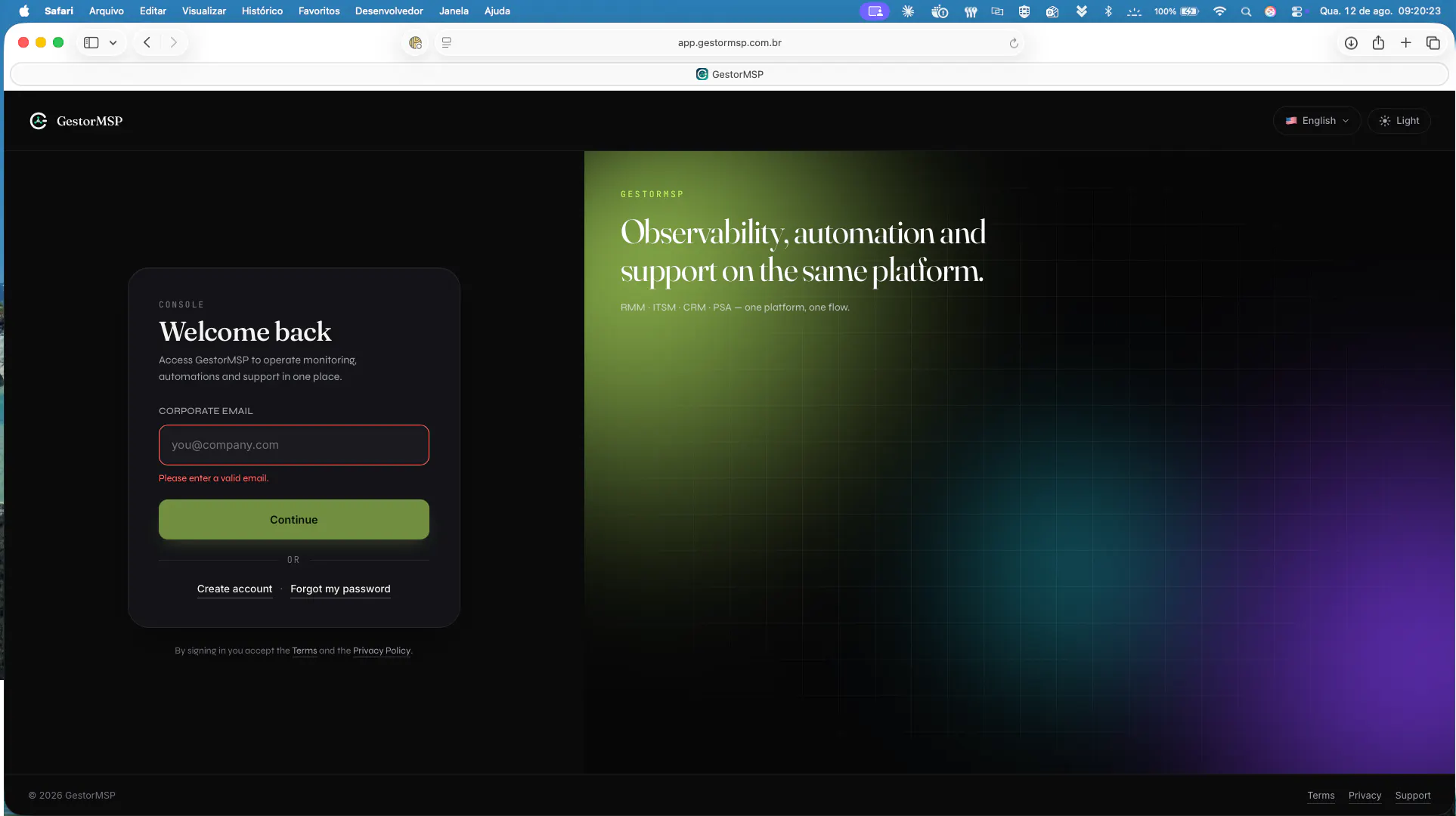Open the Editar menu

[x=153, y=11]
